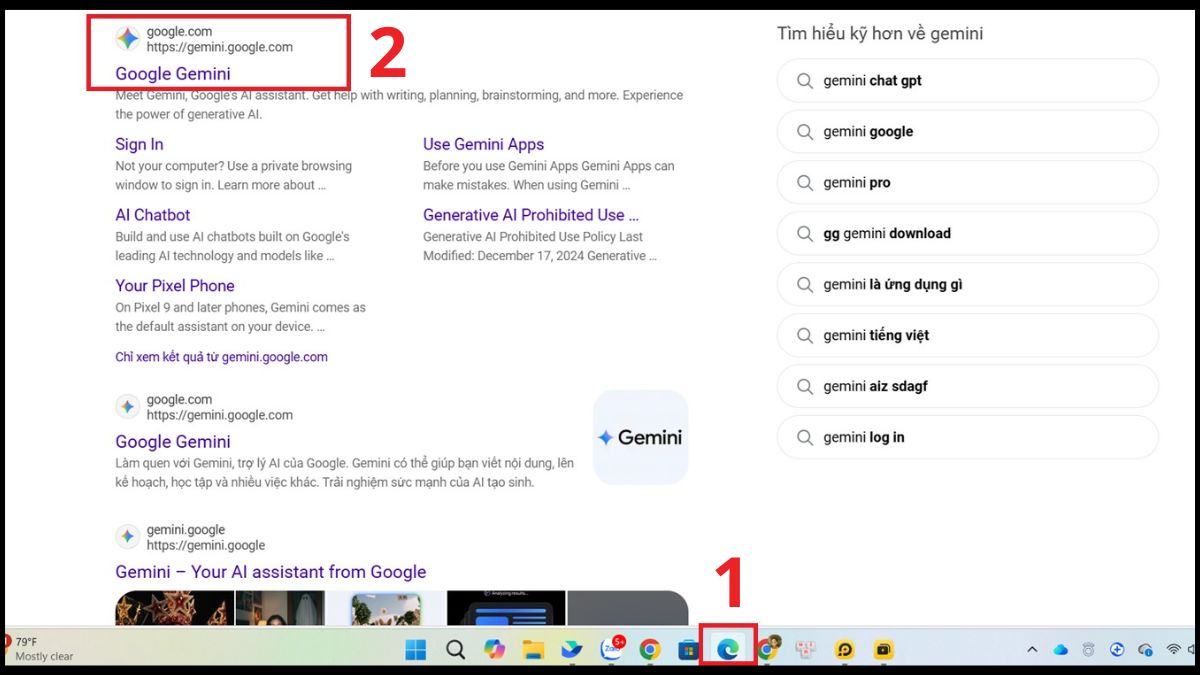Select suggestion 'gg gemini download'
Viewport: 1200px width, 675px height.
[968, 234]
